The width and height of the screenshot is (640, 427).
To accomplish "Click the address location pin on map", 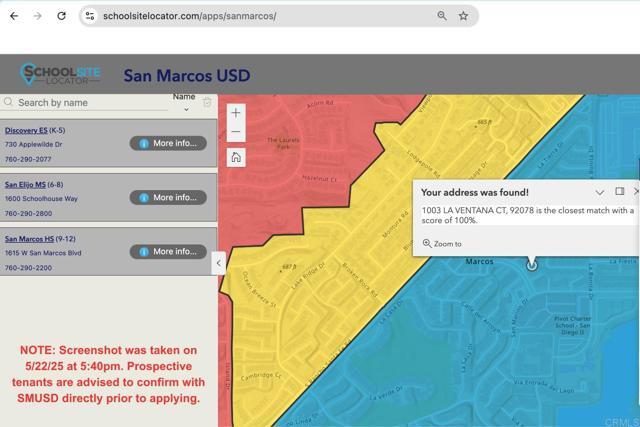I will 531,264.
